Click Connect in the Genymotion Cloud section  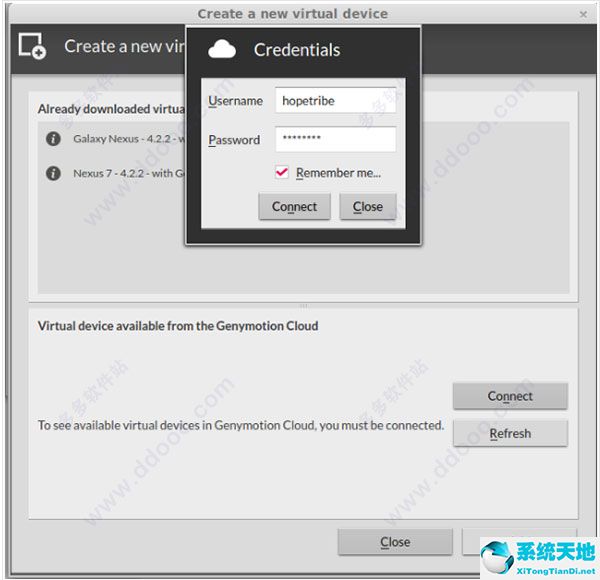510,396
